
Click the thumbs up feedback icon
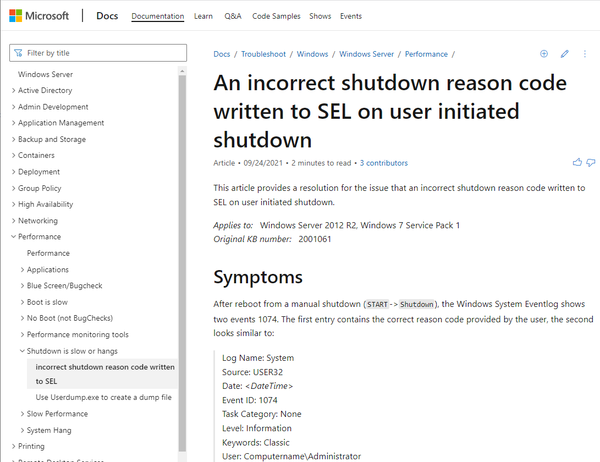577,163
